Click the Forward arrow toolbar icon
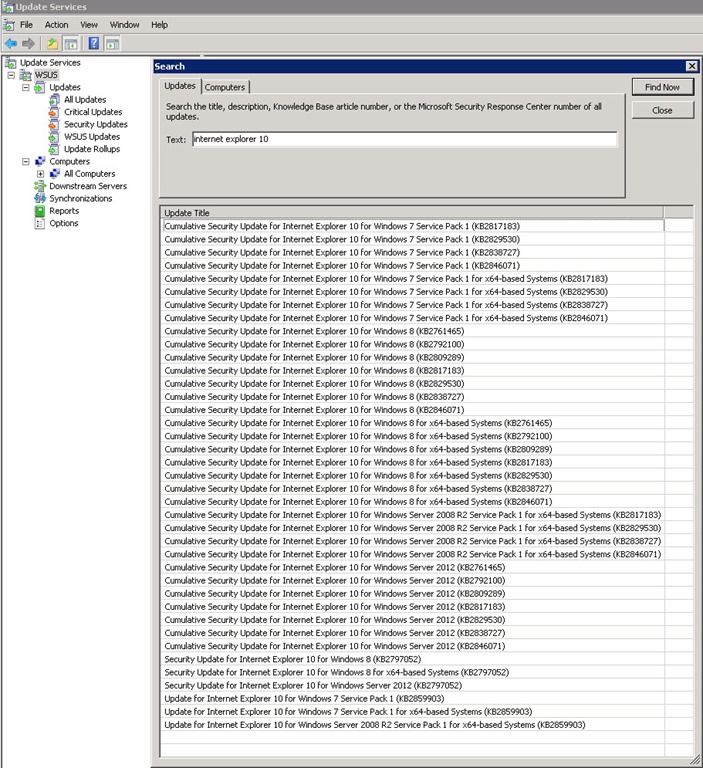The width and height of the screenshot is (703, 768). pyautogui.click(x=28, y=44)
